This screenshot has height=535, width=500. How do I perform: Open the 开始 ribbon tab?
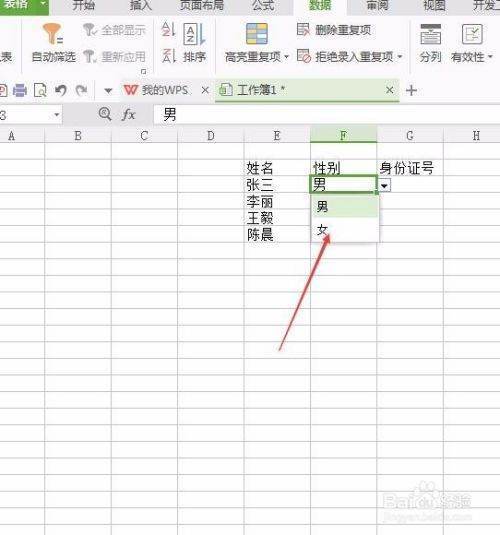tap(84, 5)
